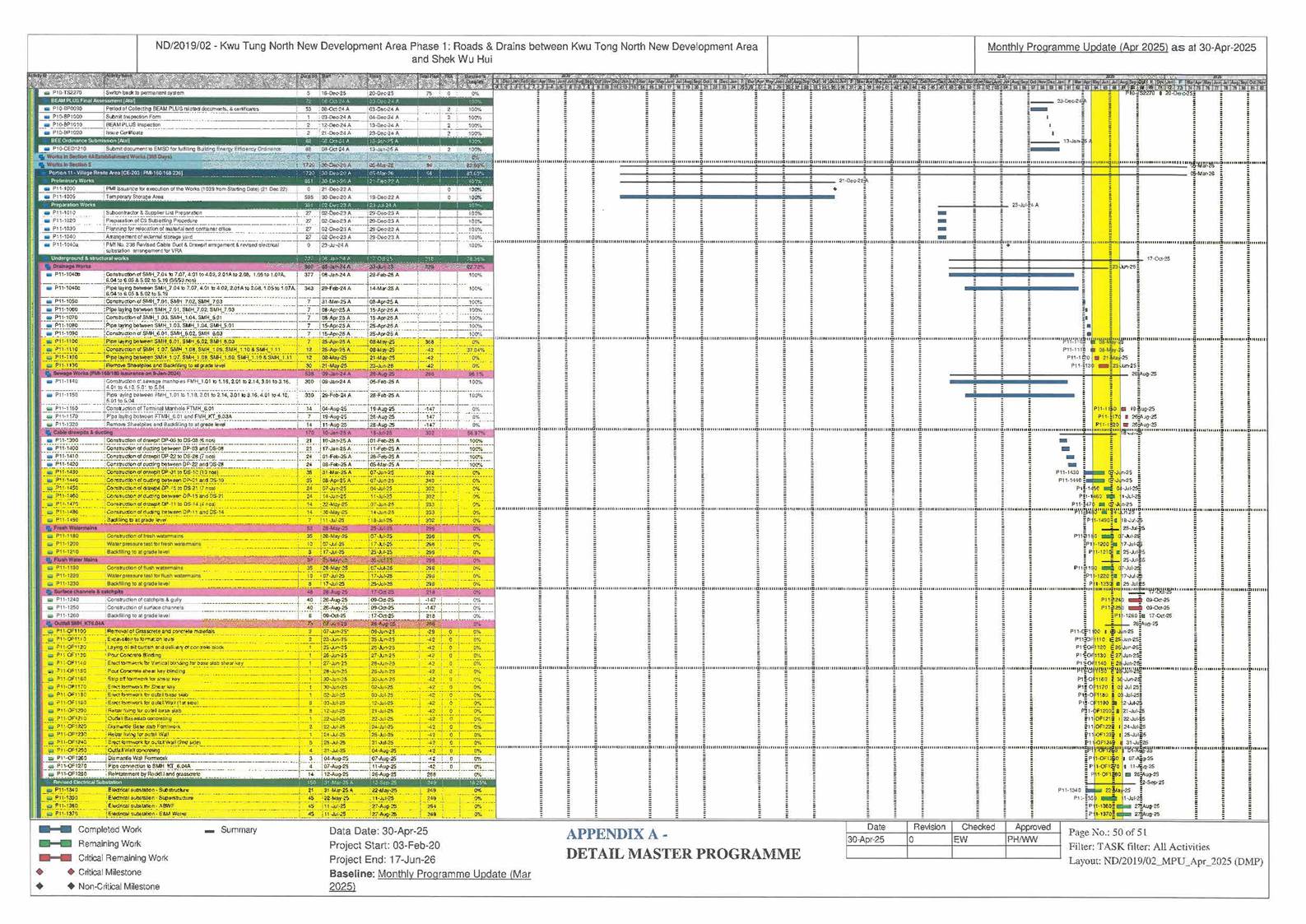
Task: Click the "DETAIL MASTER PROGRAMME" title
Action: 683,854
